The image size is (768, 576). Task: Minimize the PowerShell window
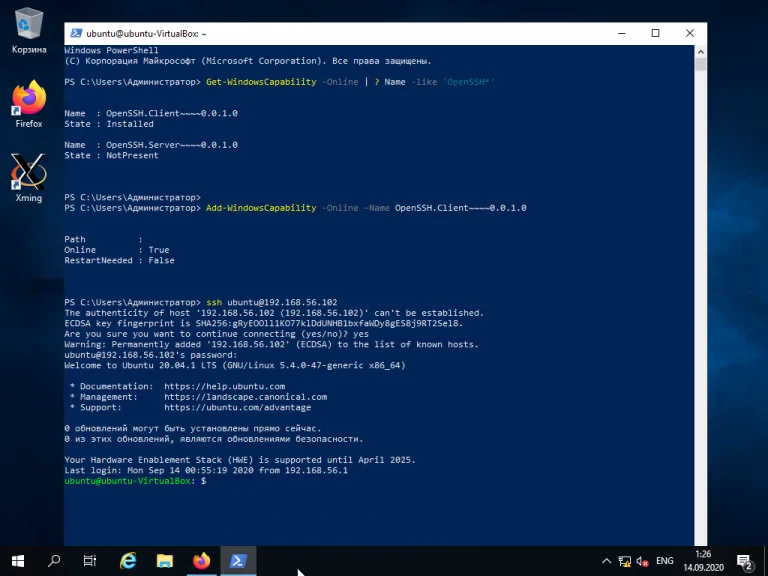622,33
